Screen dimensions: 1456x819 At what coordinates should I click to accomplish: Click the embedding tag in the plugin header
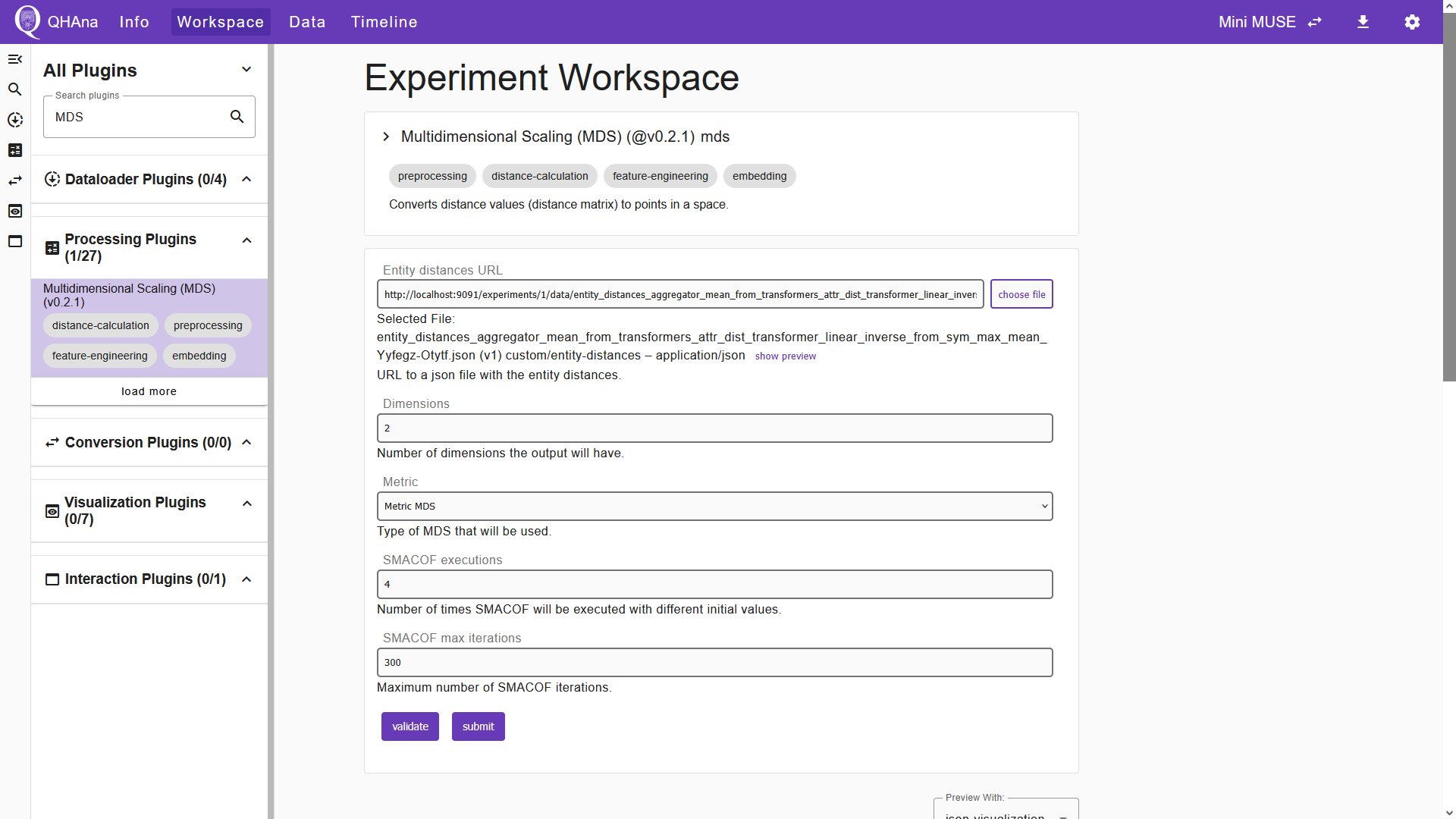(x=759, y=176)
